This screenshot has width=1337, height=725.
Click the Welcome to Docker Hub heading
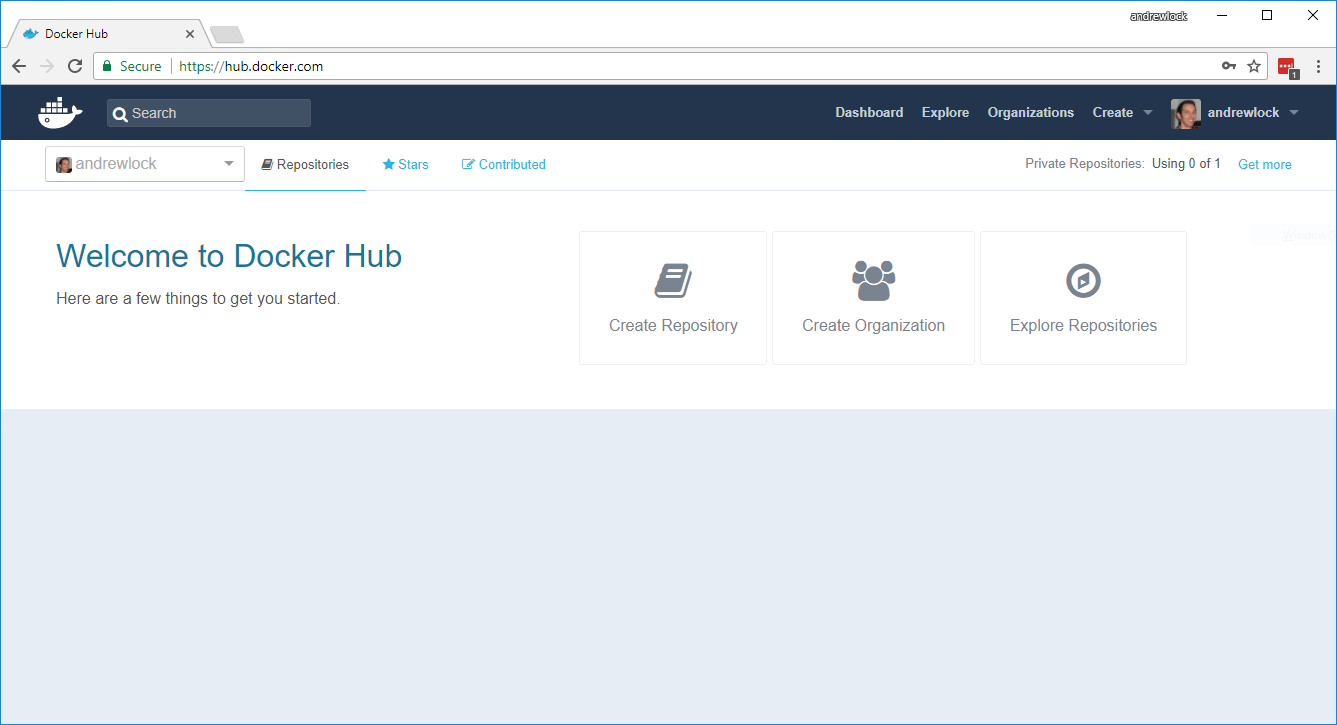click(x=229, y=256)
